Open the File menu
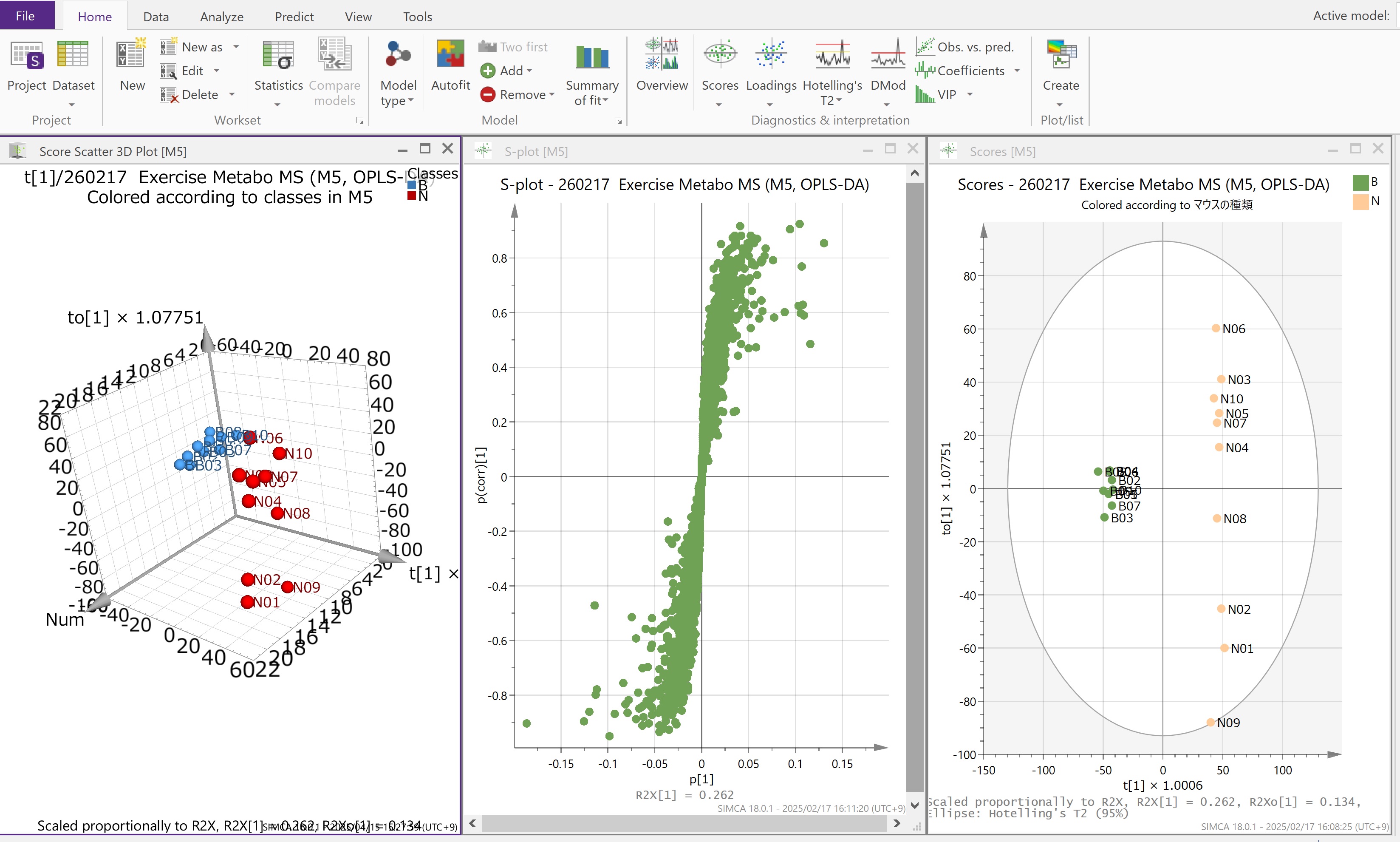Screen dimensions: 1400x842 pos(26,15)
